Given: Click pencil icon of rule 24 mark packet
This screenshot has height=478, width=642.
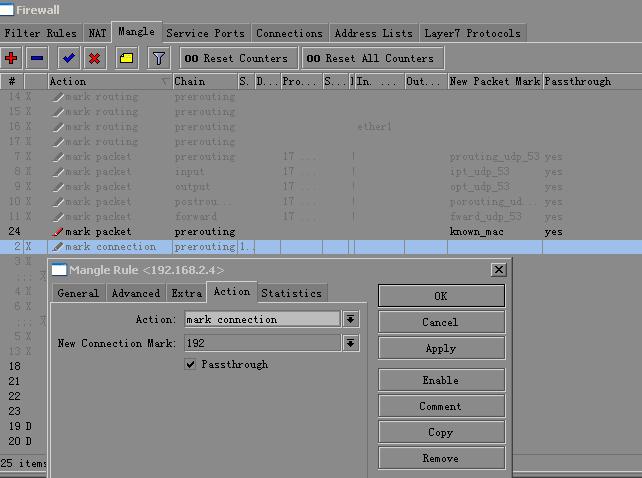Looking at the screenshot, I should (x=57, y=232).
